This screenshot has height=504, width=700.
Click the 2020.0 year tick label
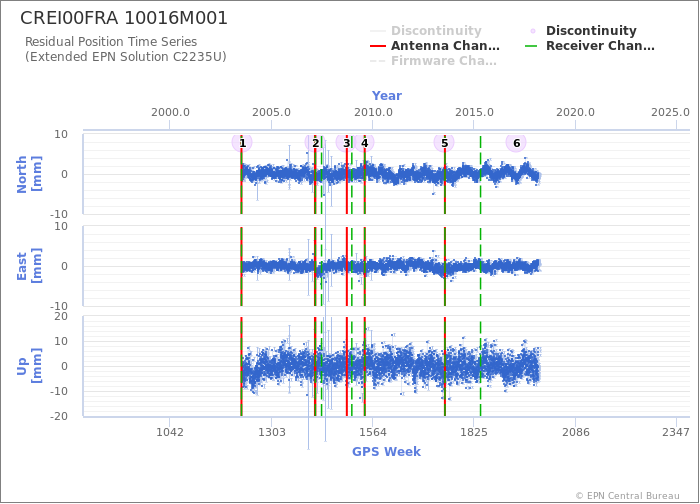tap(575, 112)
